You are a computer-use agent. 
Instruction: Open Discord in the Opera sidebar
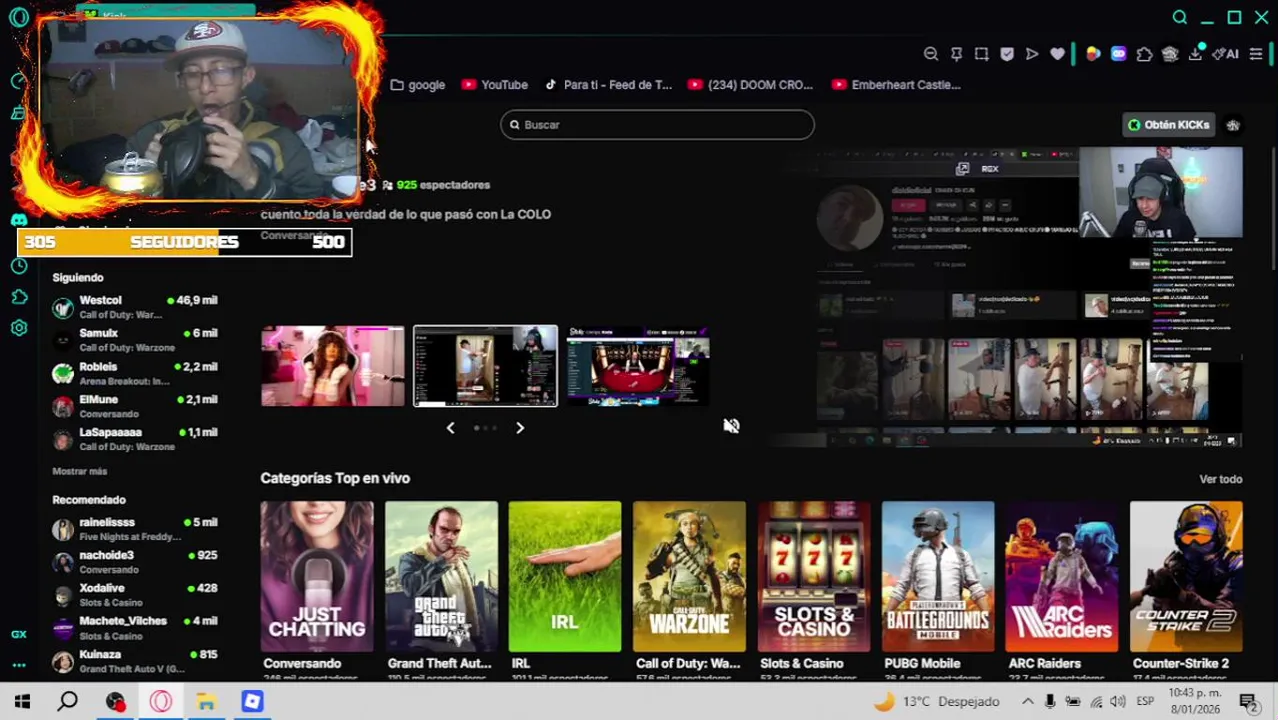pos(19,220)
